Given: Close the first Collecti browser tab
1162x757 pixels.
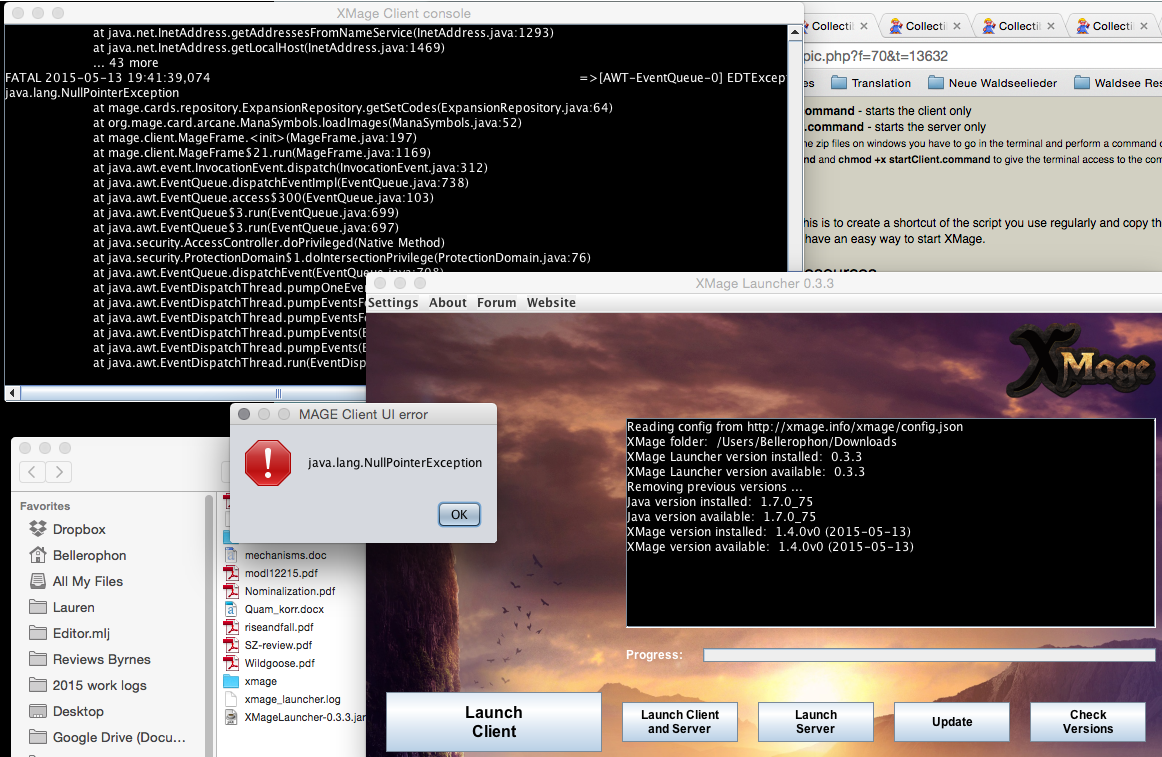Looking at the screenshot, I should 864,26.
